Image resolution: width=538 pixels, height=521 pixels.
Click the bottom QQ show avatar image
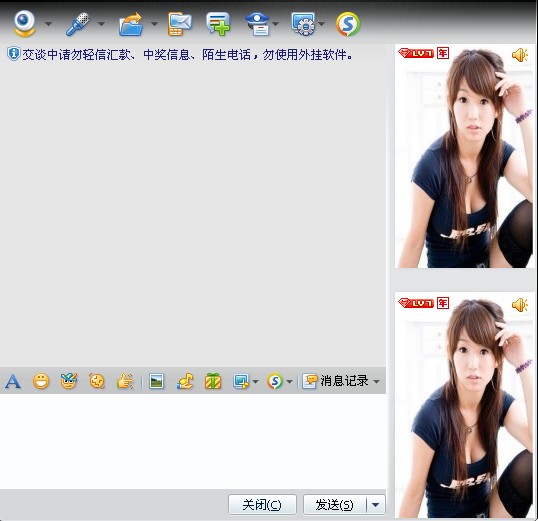pos(465,405)
